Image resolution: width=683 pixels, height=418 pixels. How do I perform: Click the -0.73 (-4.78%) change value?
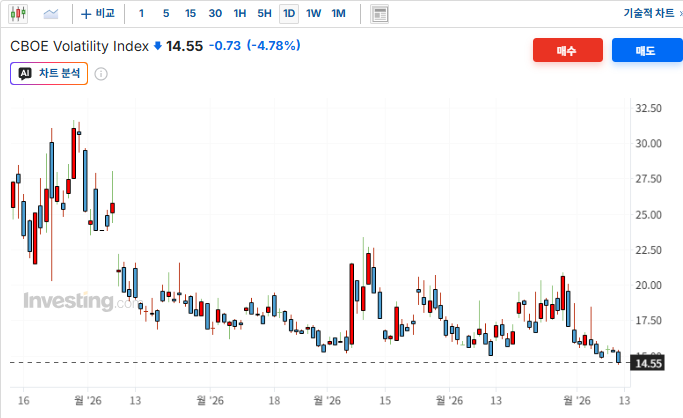click(255, 45)
